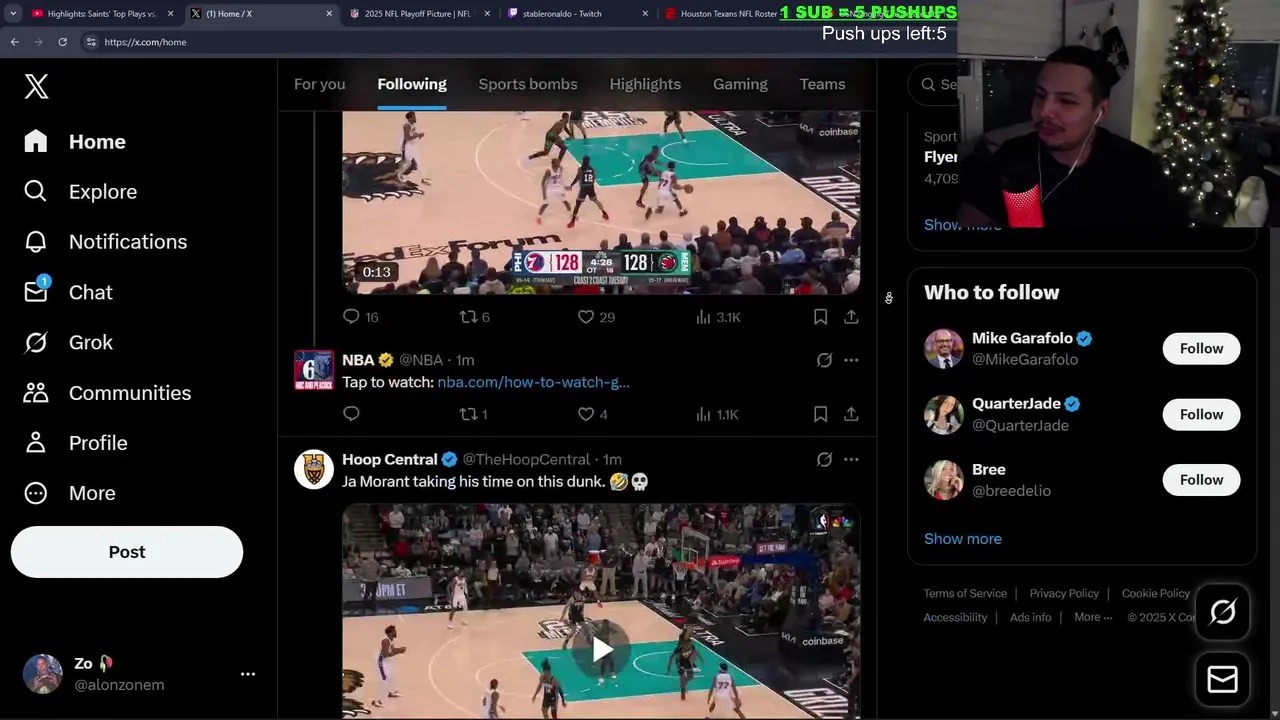Screen dimensions: 1280x720
Task: Click the browser address bar URL
Action: click(145, 42)
